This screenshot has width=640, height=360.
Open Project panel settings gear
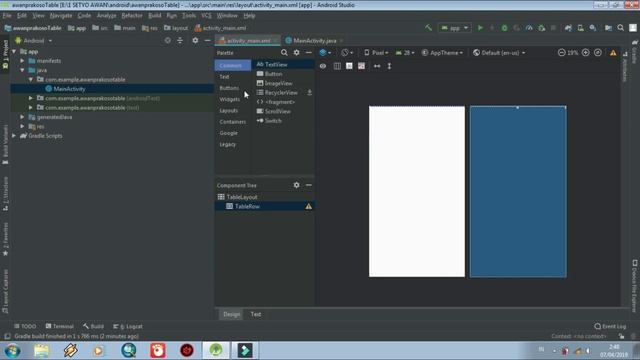pos(195,40)
